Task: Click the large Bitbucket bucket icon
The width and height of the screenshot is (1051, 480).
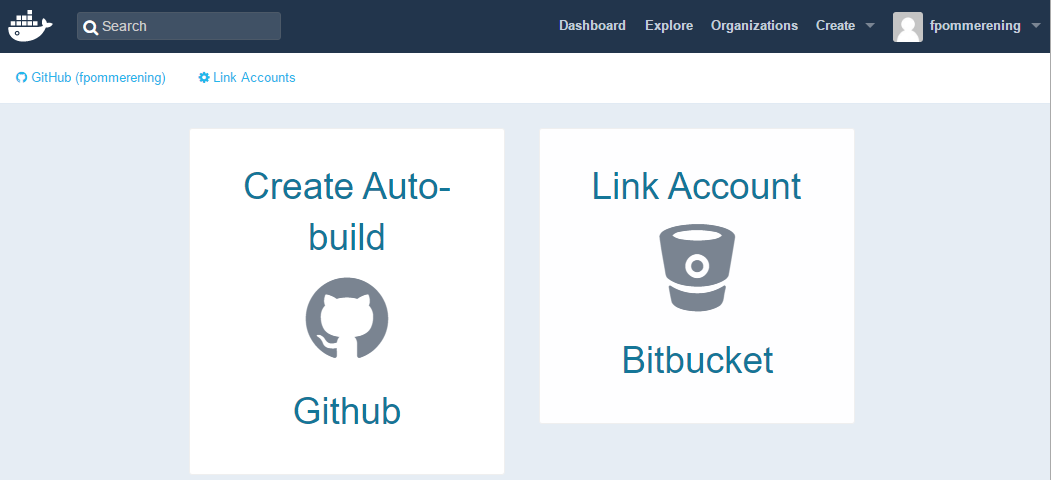Action: (x=697, y=267)
